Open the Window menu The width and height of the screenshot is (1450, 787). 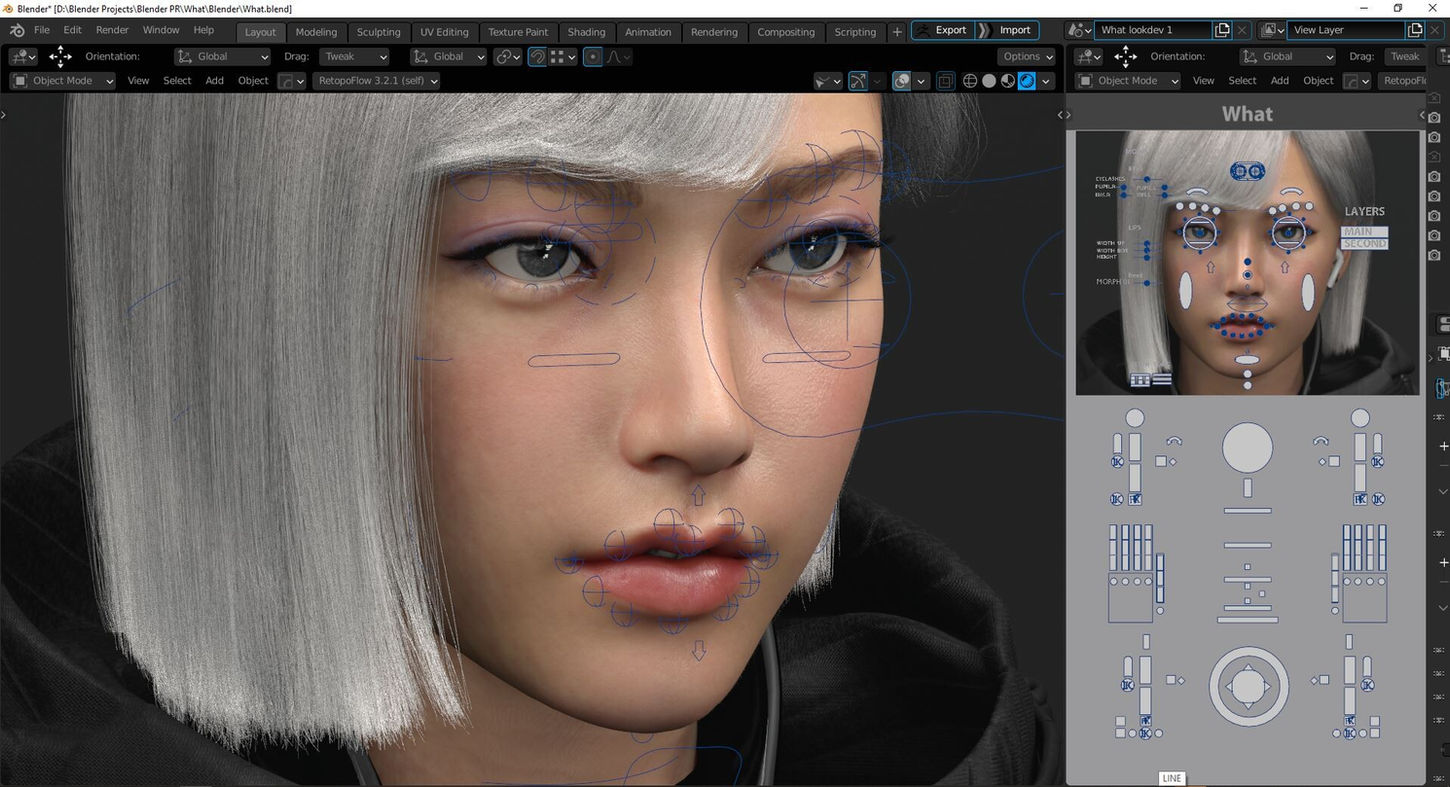[x=161, y=30]
